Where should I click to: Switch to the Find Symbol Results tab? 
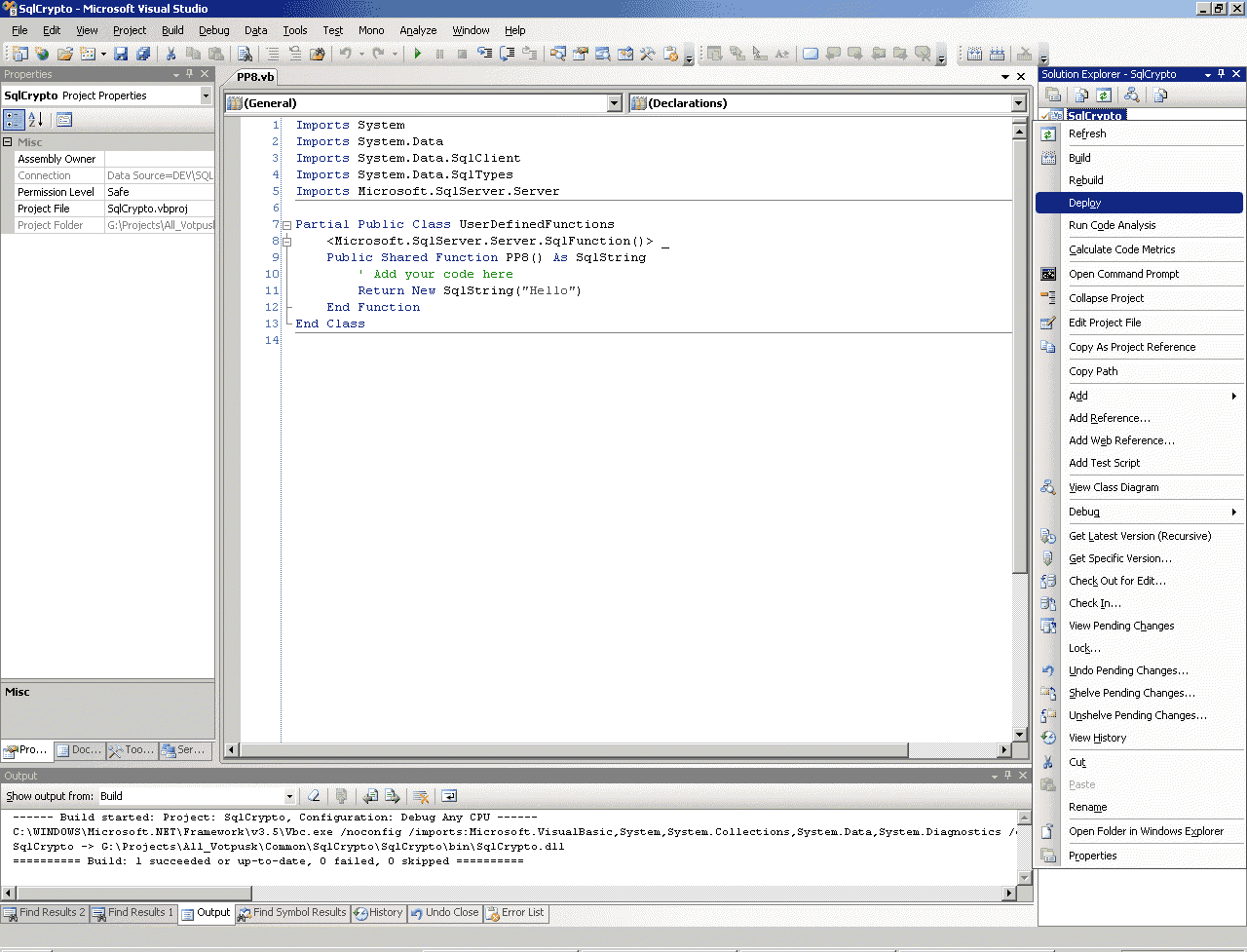(291, 913)
